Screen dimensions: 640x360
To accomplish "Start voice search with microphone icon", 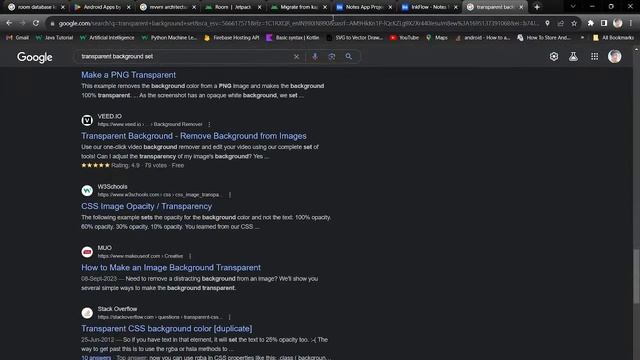I will [315, 57].
